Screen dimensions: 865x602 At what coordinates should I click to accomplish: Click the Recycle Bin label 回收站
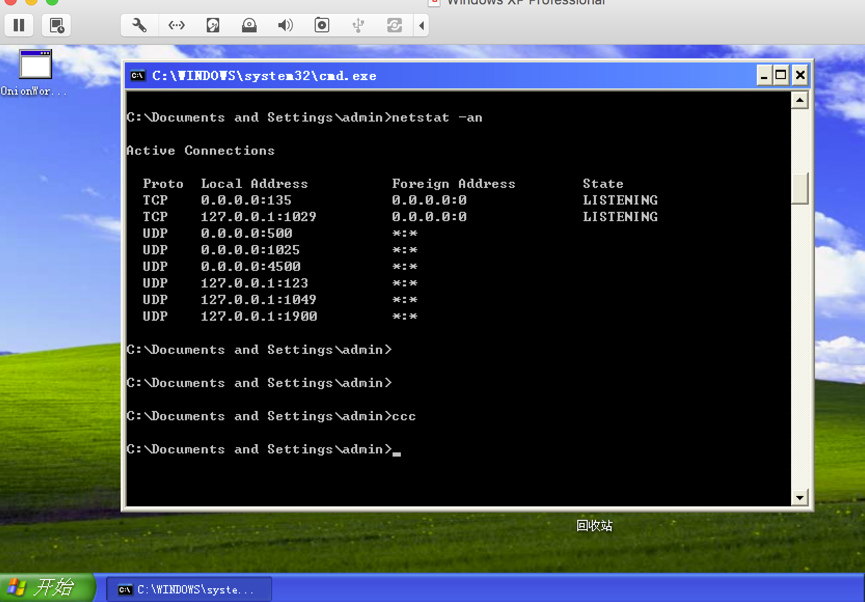coord(594,526)
